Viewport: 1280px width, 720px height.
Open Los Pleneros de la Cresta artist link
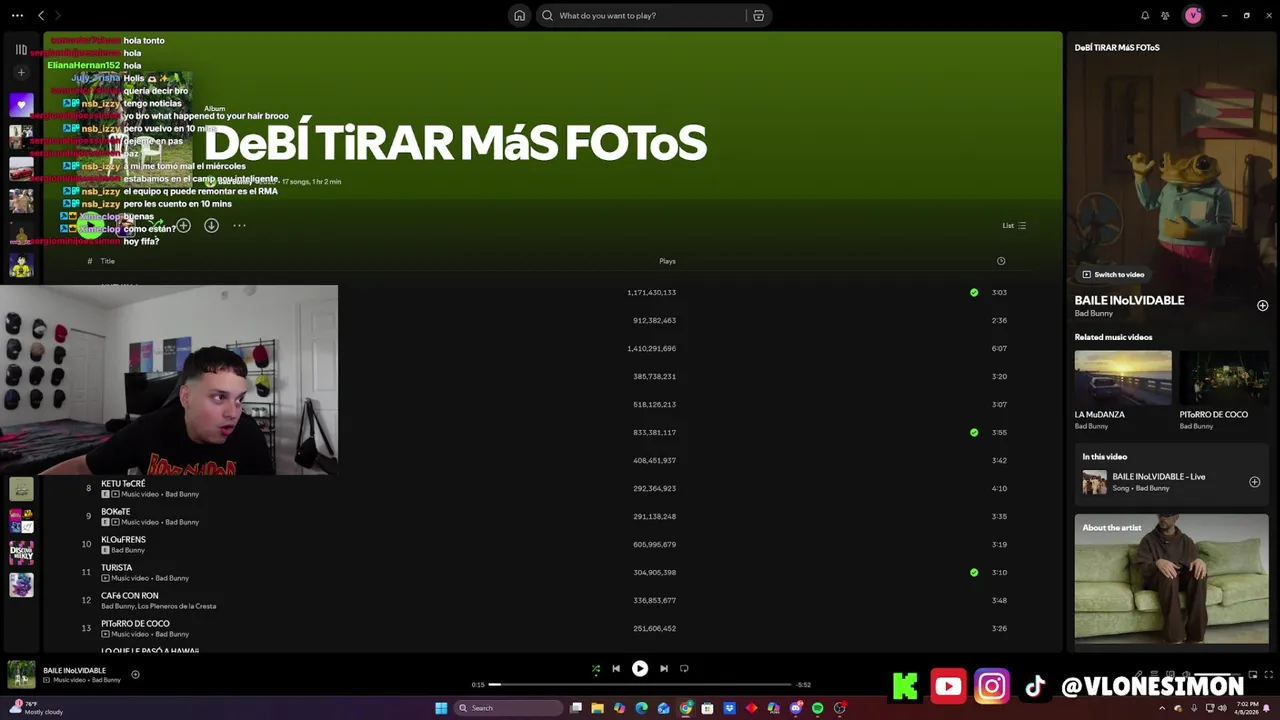[177, 606]
